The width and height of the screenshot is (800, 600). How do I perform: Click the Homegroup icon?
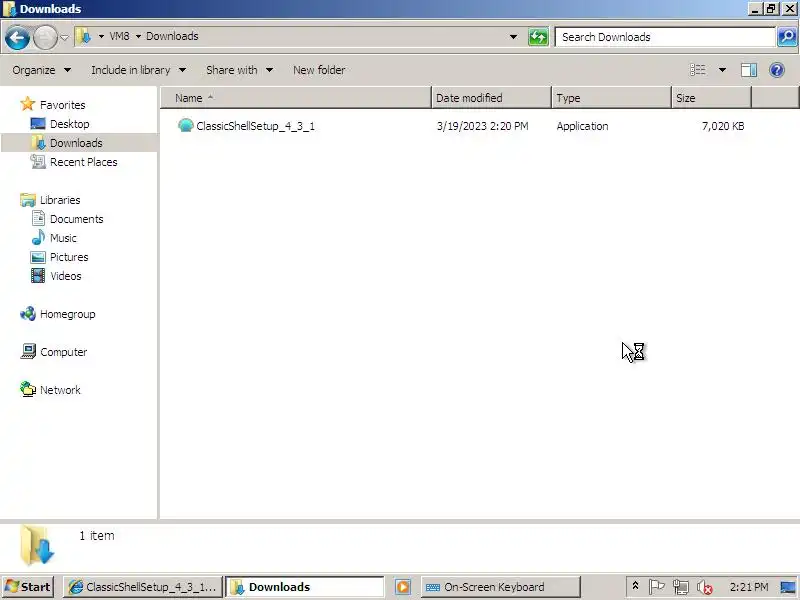tap(28, 314)
